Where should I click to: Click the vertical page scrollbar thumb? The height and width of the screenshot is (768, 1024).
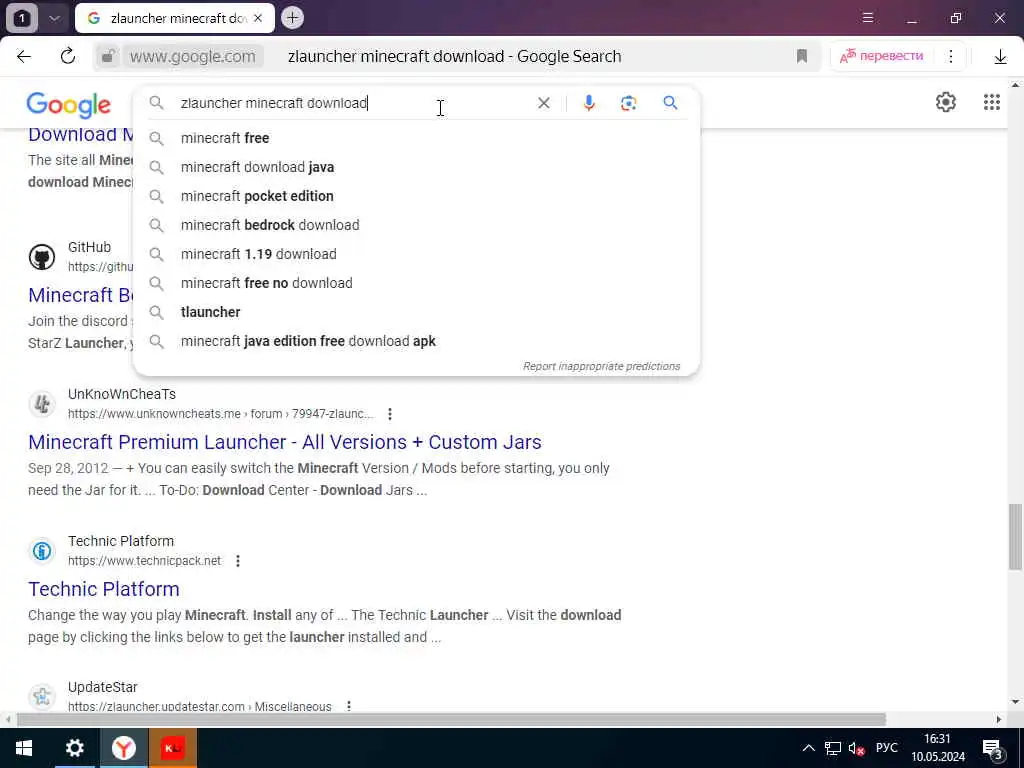pos(1015,537)
